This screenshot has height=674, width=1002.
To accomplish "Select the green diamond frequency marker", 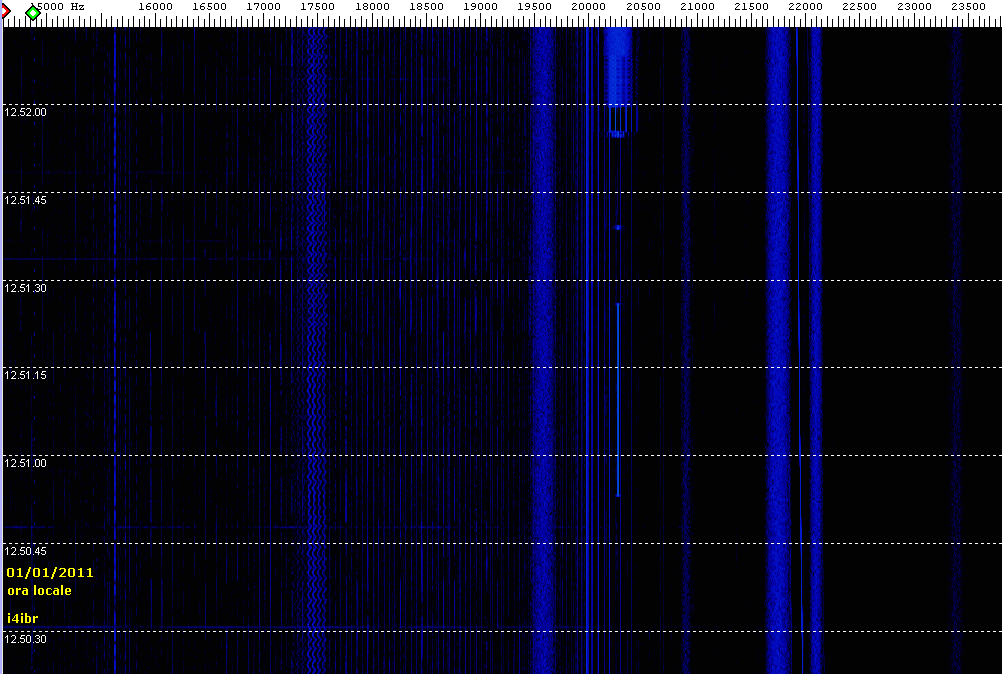I will click(33, 12).
